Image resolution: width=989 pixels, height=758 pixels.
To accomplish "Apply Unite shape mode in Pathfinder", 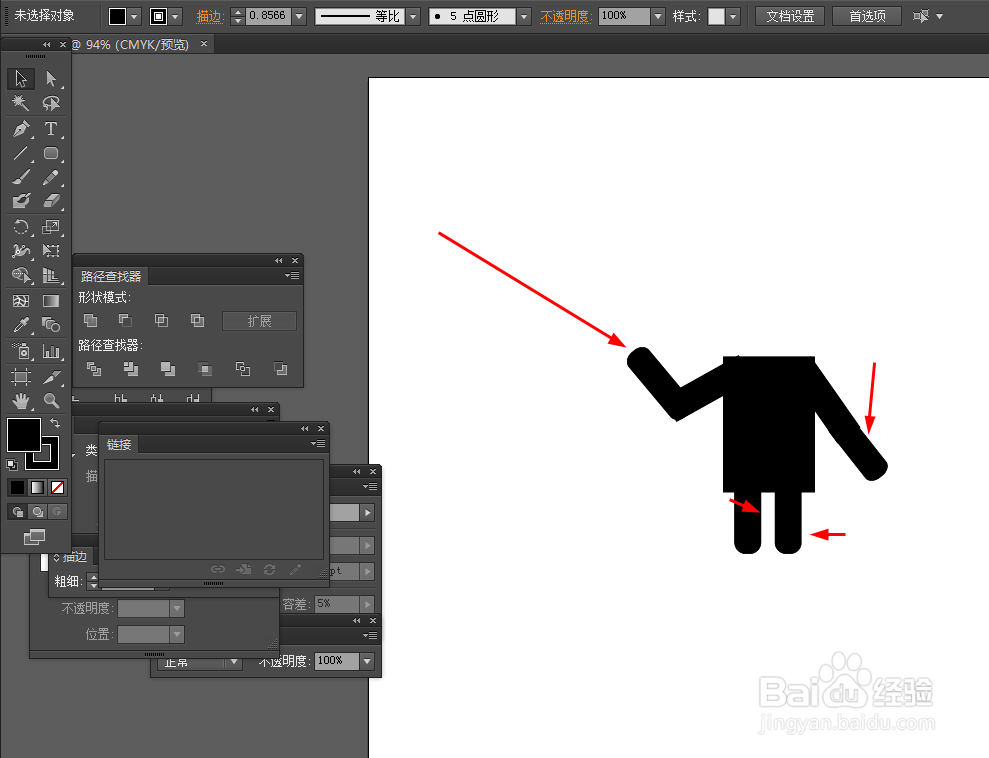I will click(90, 320).
